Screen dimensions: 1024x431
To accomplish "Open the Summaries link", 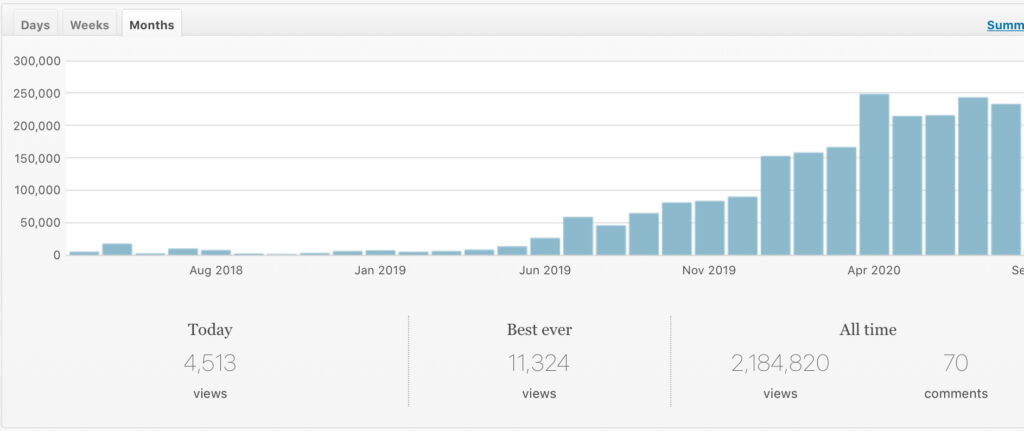I will click(1005, 25).
